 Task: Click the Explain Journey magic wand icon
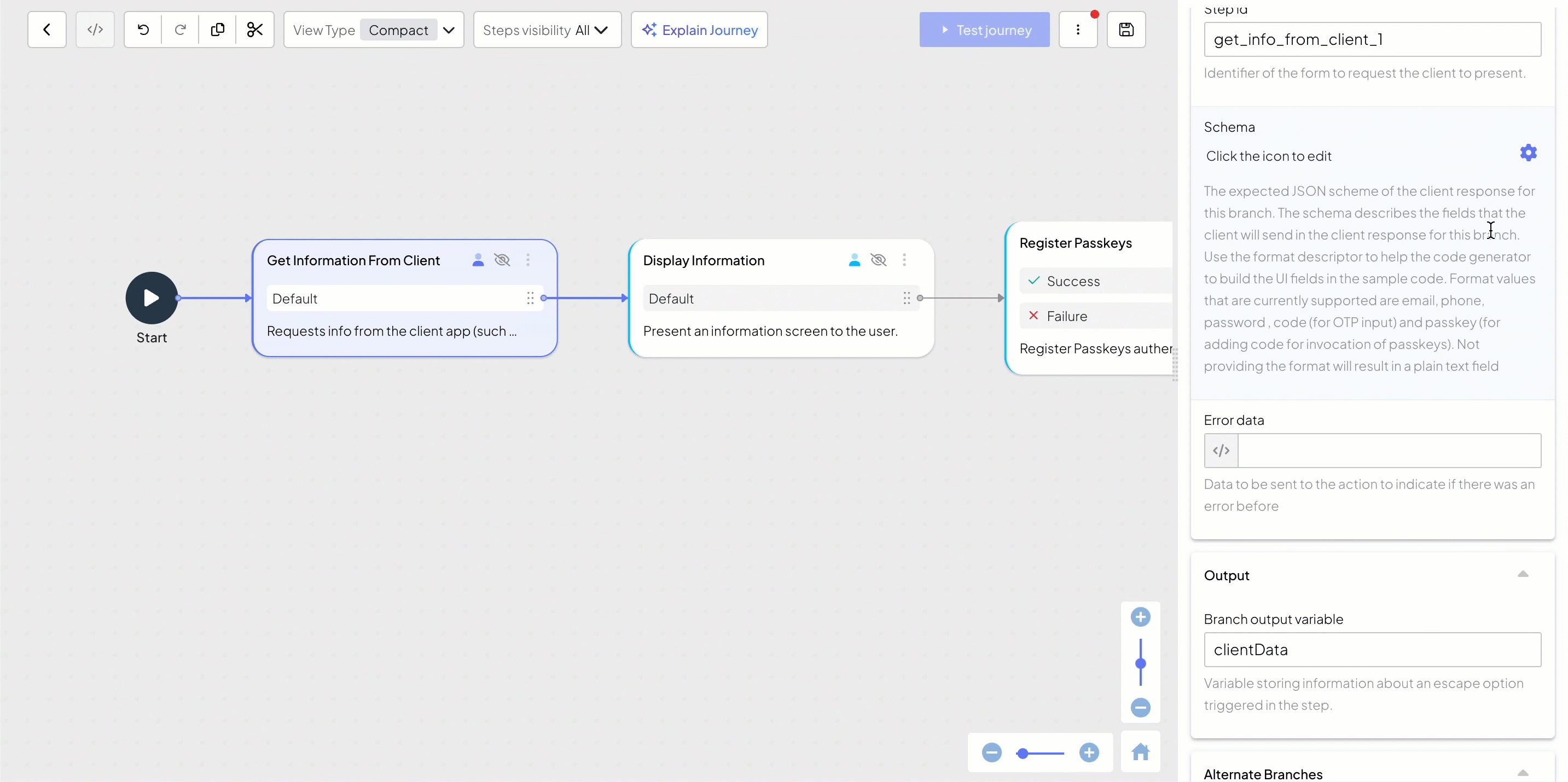click(x=649, y=29)
